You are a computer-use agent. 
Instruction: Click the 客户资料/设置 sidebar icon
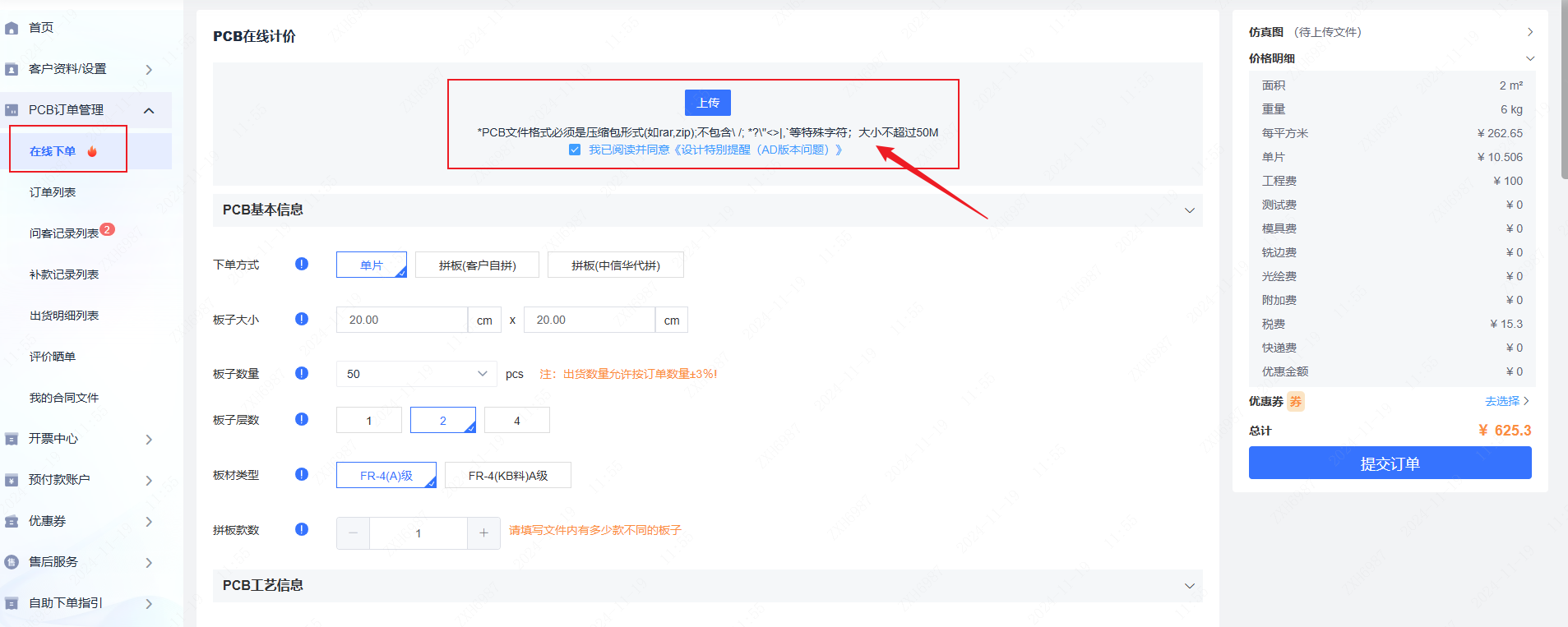(x=12, y=69)
